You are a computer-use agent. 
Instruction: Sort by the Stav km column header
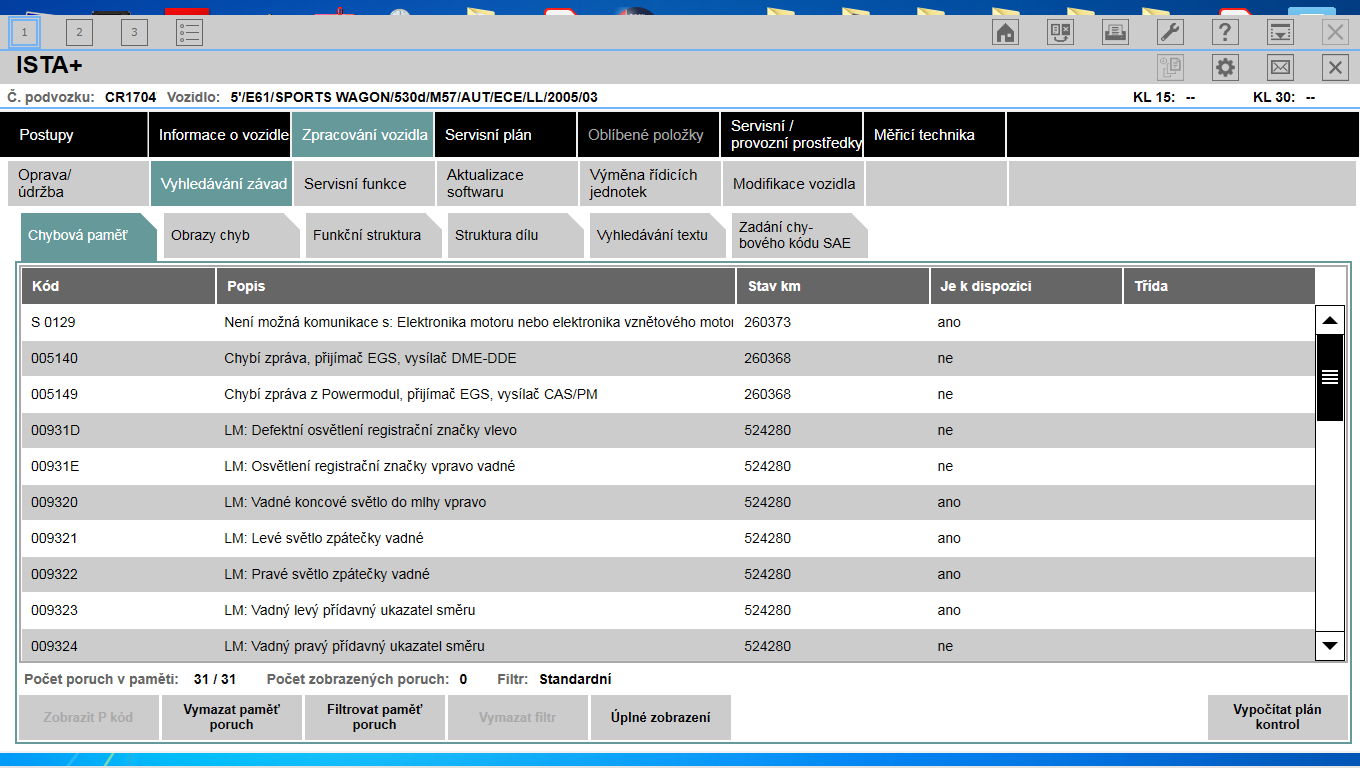[x=832, y=286]
